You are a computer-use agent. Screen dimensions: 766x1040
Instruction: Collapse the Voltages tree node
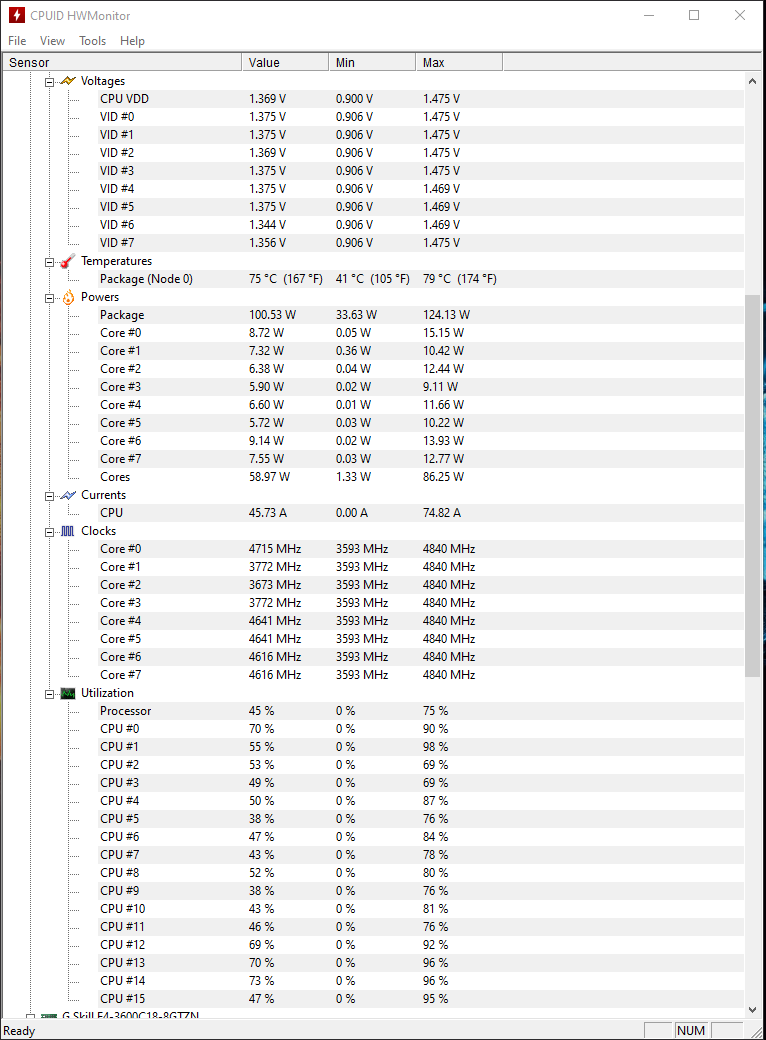(49, 82)
